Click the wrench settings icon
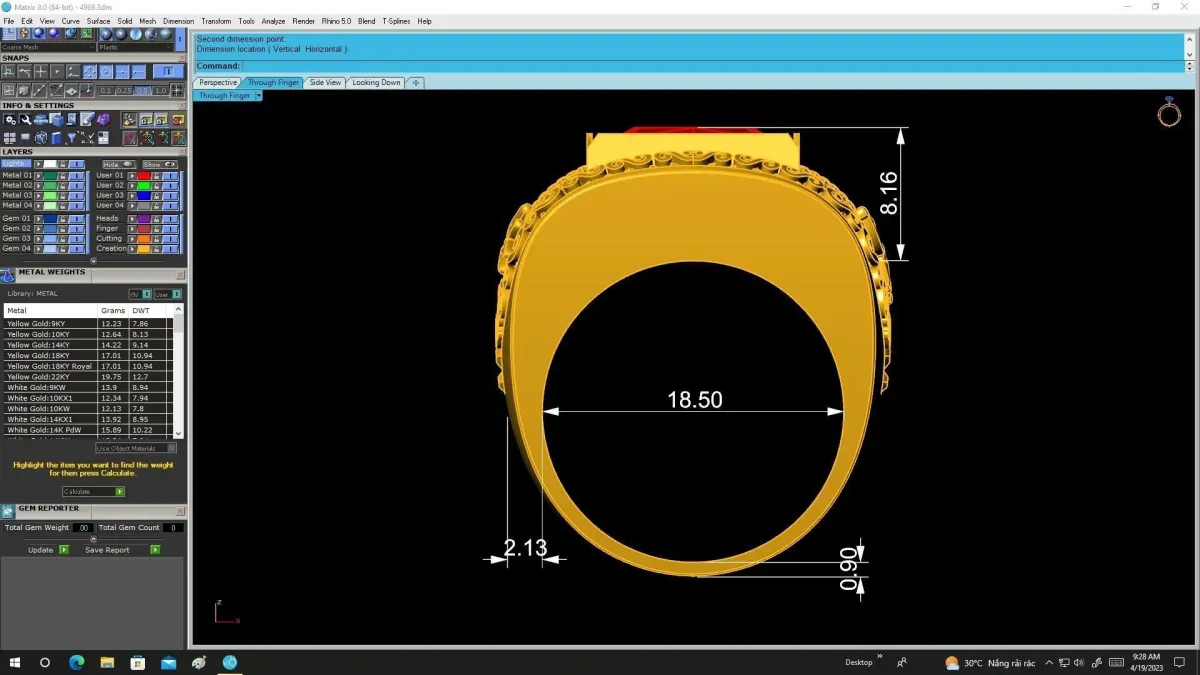 point(25,119)
